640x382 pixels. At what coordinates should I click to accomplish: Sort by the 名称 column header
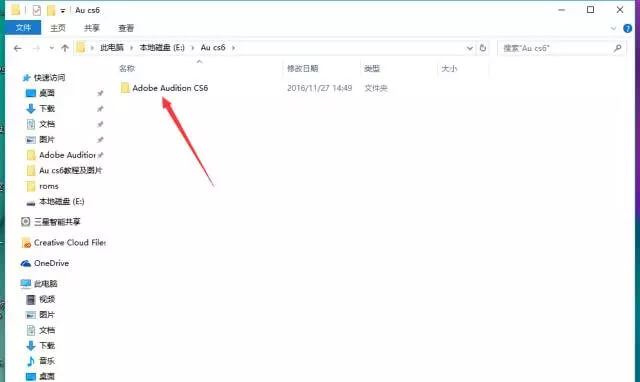point(127,69)
